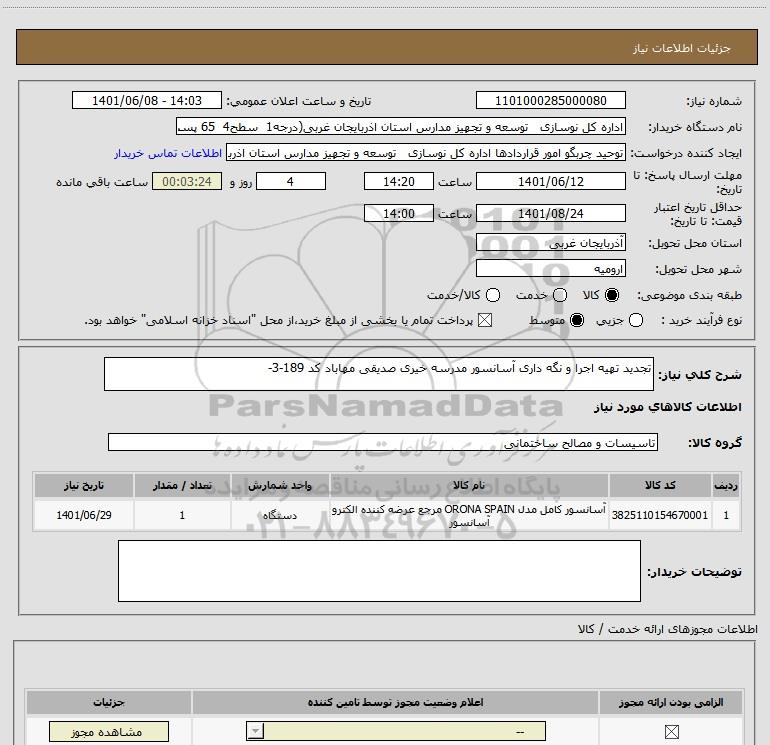
Task: Click the price validity time 14:00
Action: [399, 214]
